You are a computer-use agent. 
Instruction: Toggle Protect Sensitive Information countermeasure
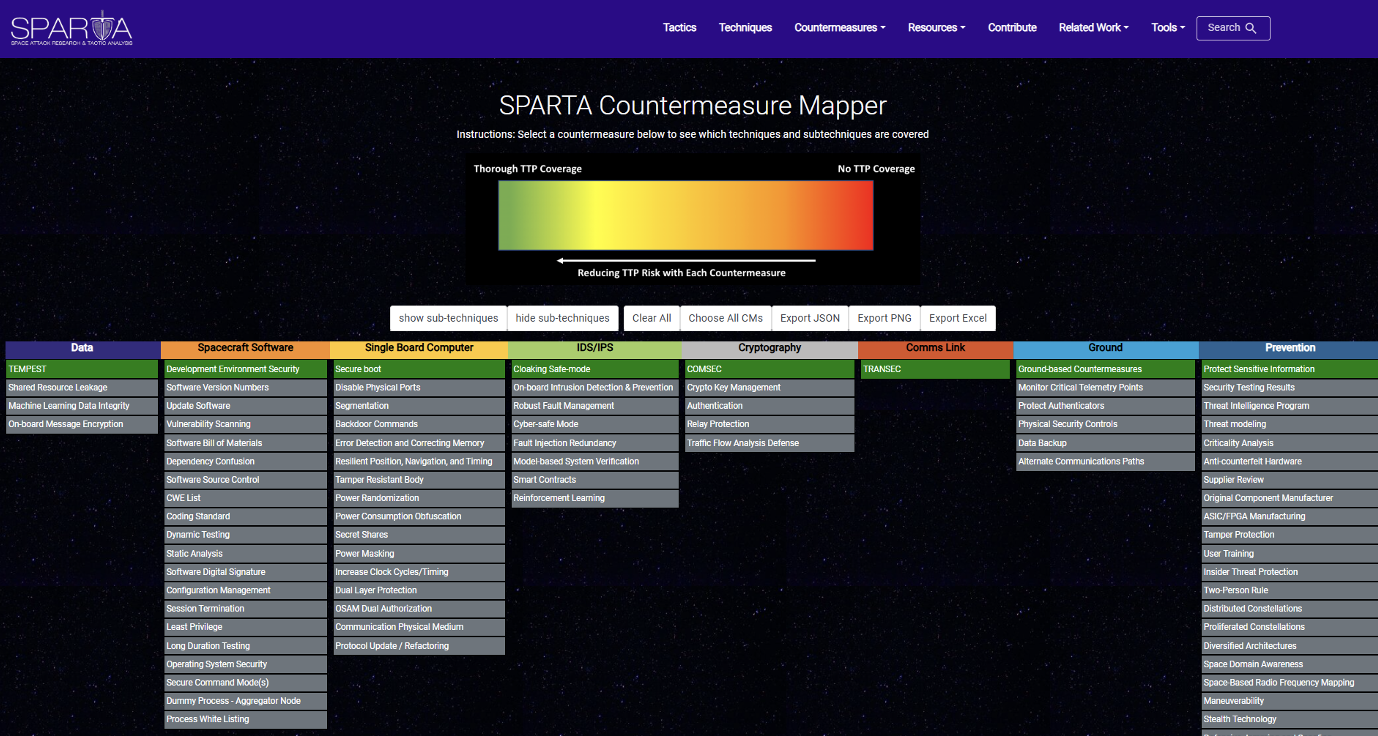pyautogui.click(x=1289, y=369)
